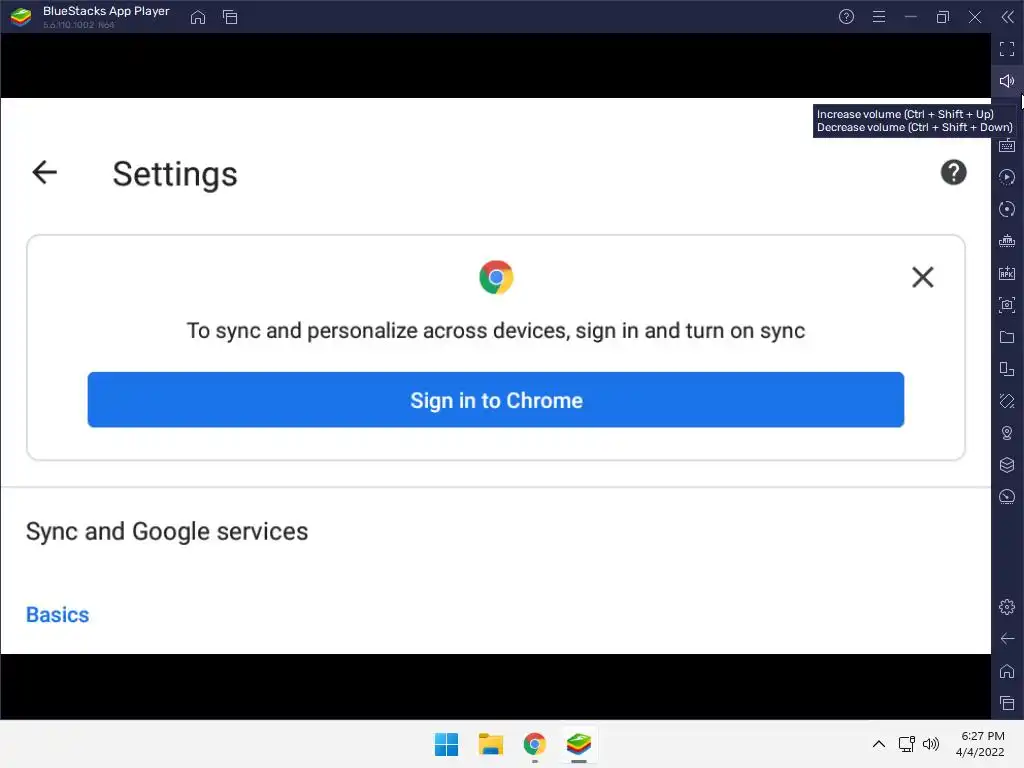Open BlueStacks recent apps window icon in title bar
Viewport: 1024px width, 768px height.
[230, 17]
